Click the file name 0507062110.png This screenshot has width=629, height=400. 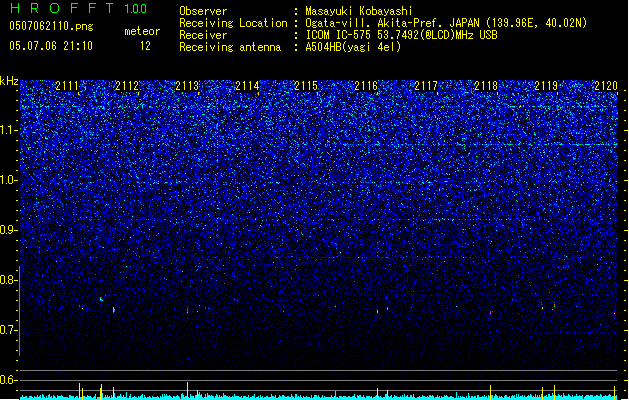[x=51, y=27]
